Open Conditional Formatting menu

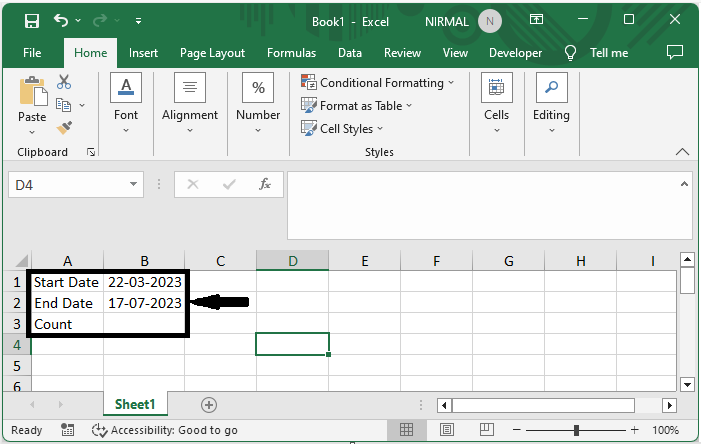click(x=377, y=83)
